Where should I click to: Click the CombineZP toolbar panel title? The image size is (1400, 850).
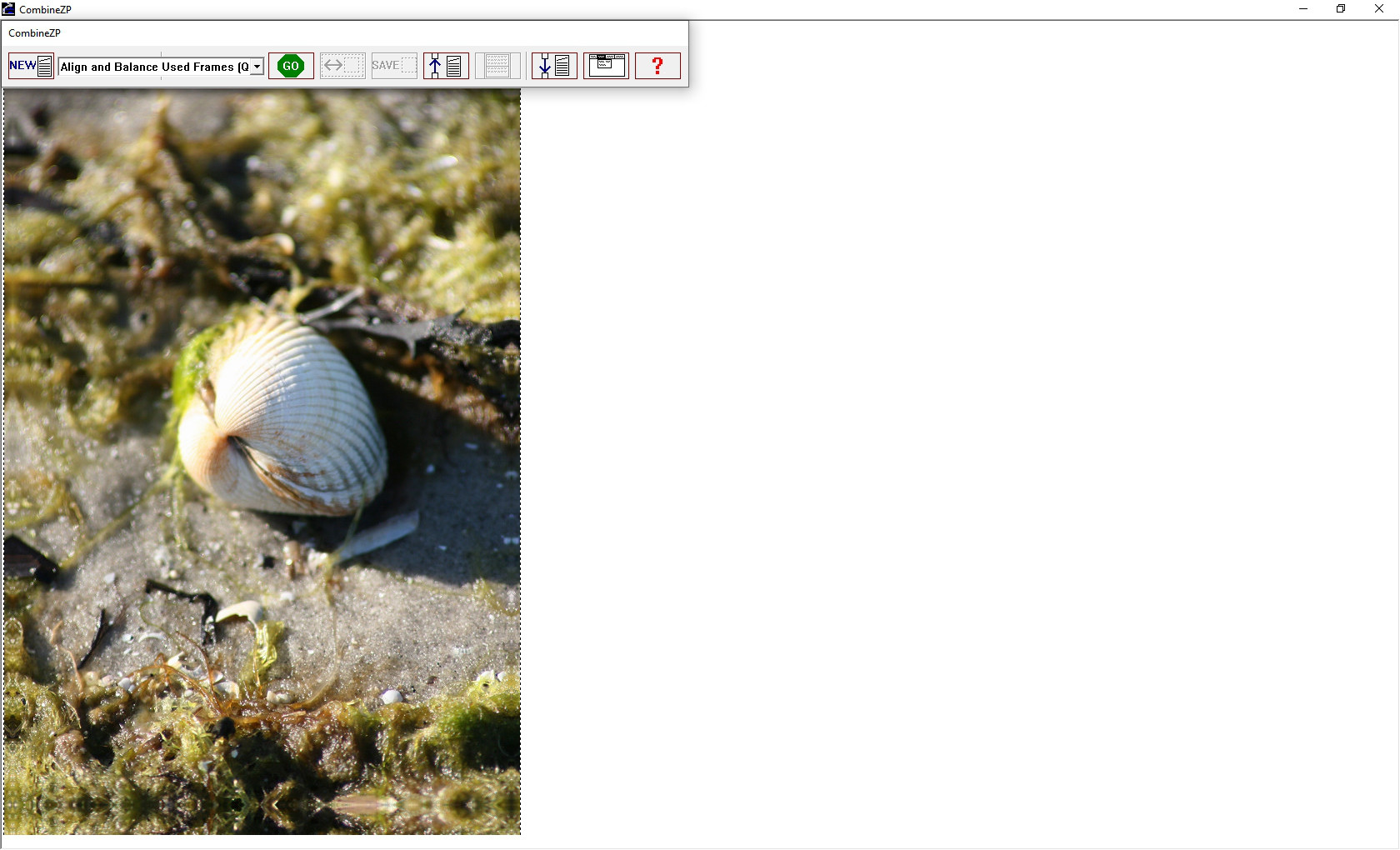(x=35, y=33)
